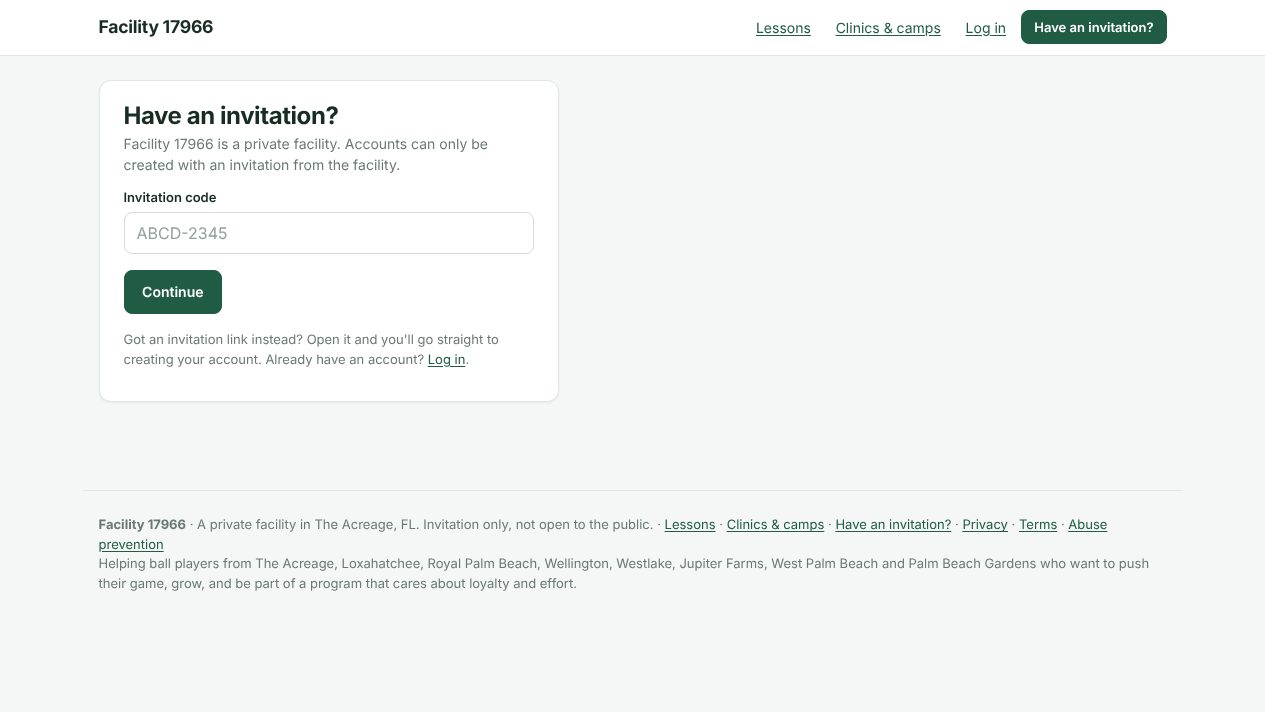The image size is (1265, 712).
Task: Click Log in in the header navigation
Action: pyautogui.click(x=985, y=28)
